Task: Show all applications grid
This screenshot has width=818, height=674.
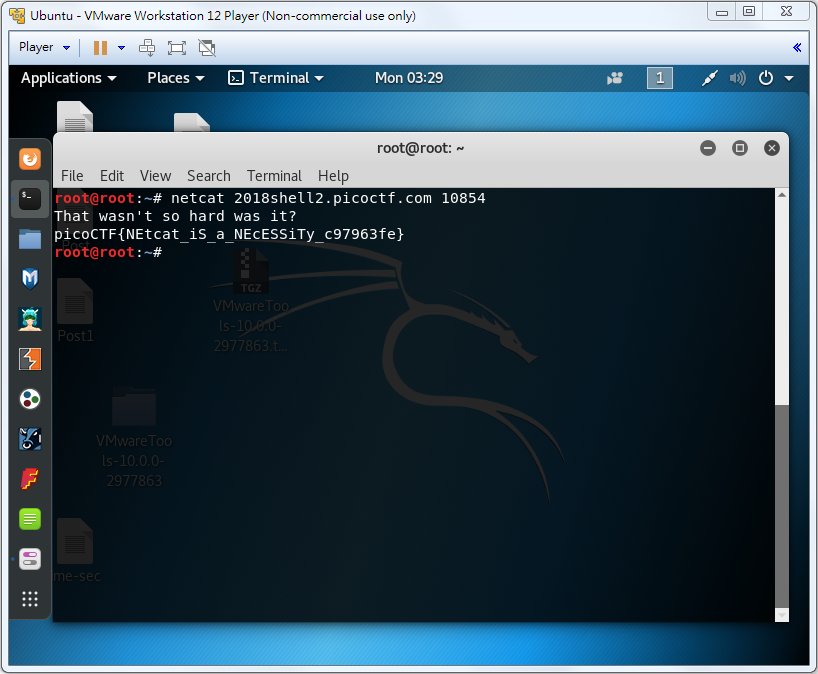Action: pos(30,599)
